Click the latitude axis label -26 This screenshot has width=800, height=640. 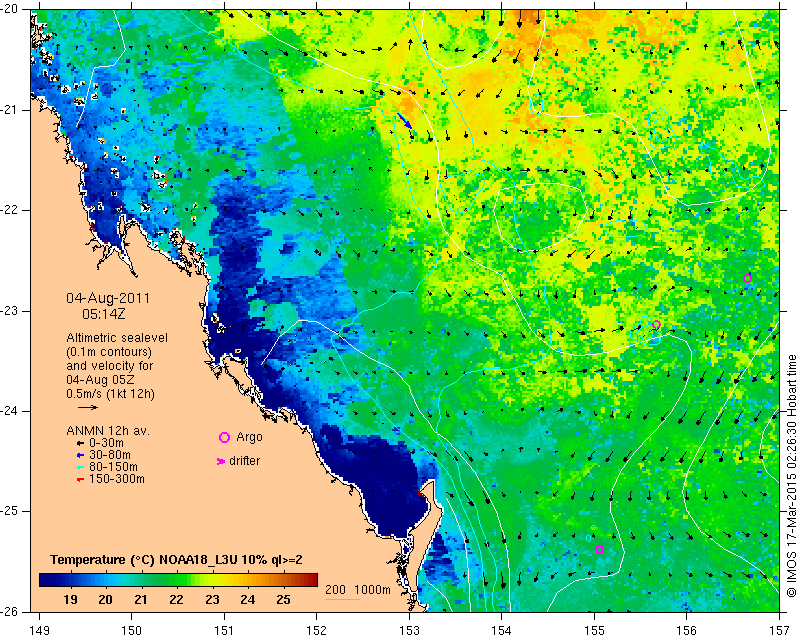(9, 612)
